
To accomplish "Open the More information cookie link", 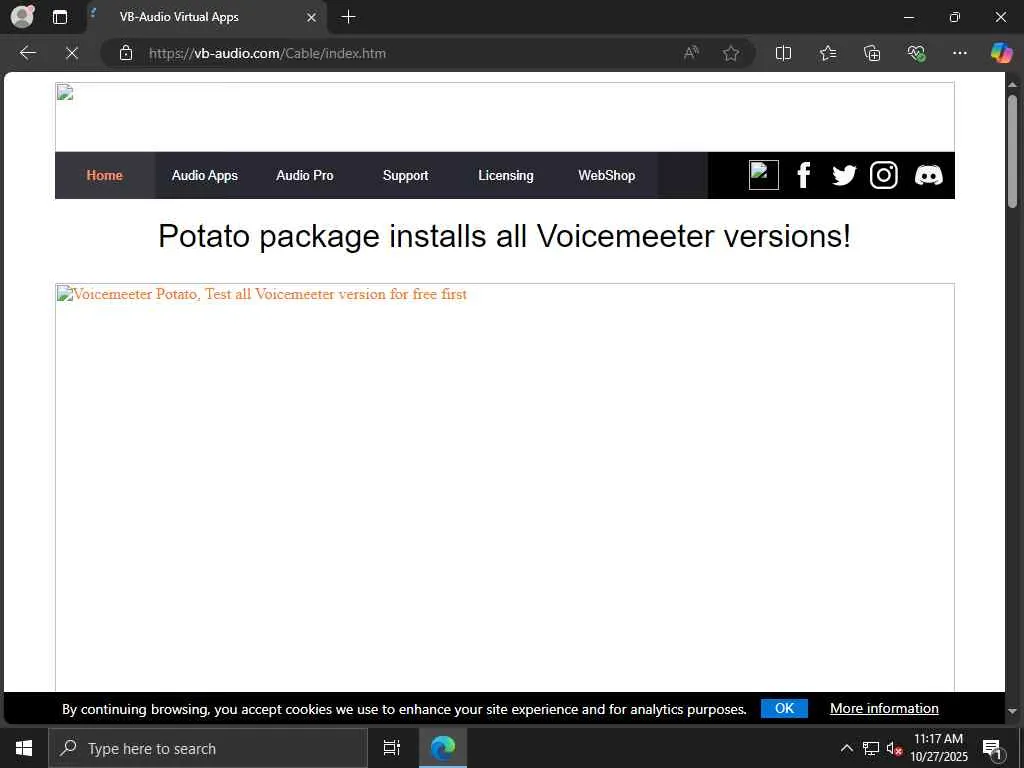I will click(884, 709).
